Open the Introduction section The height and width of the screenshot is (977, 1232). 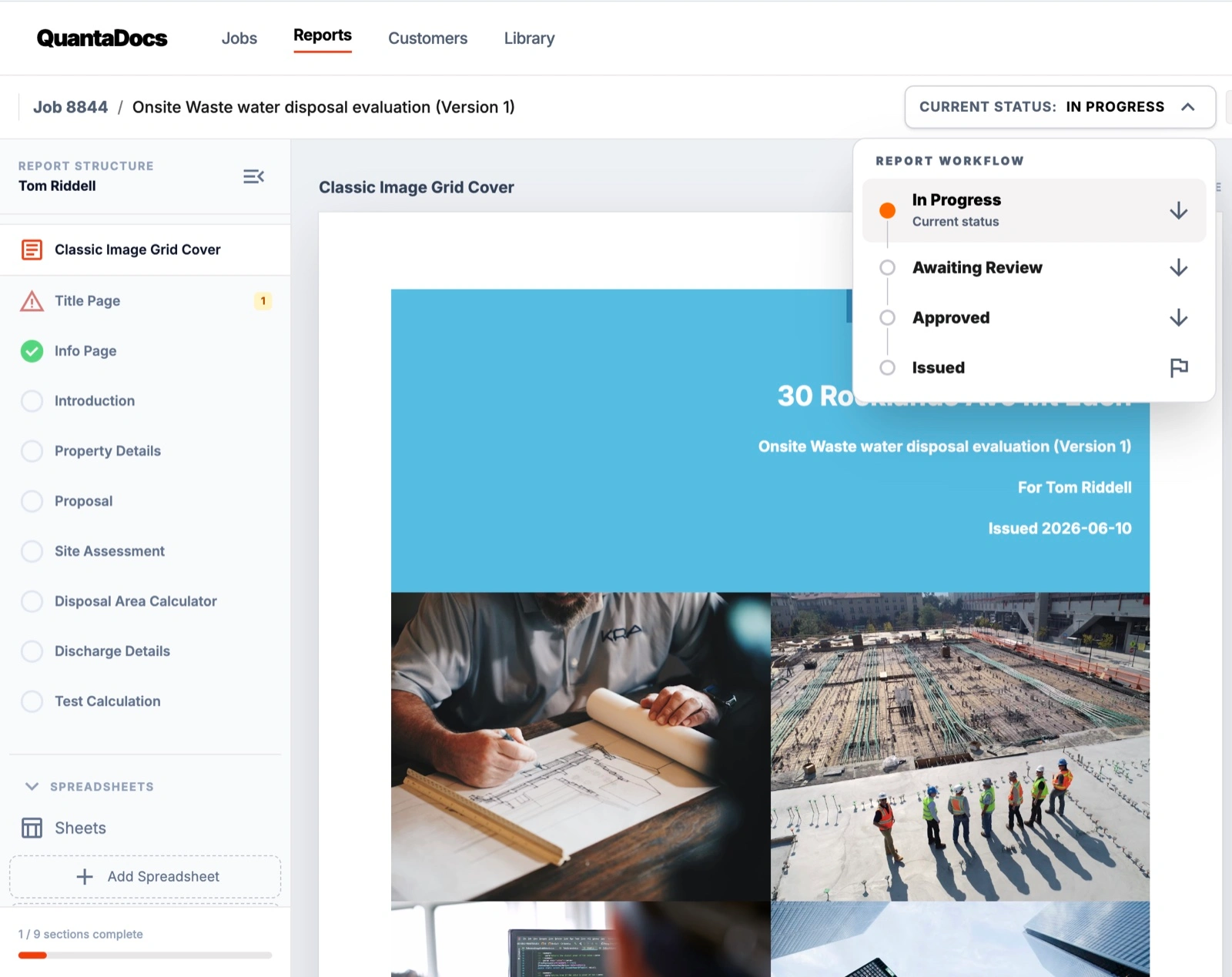(145, 401)
